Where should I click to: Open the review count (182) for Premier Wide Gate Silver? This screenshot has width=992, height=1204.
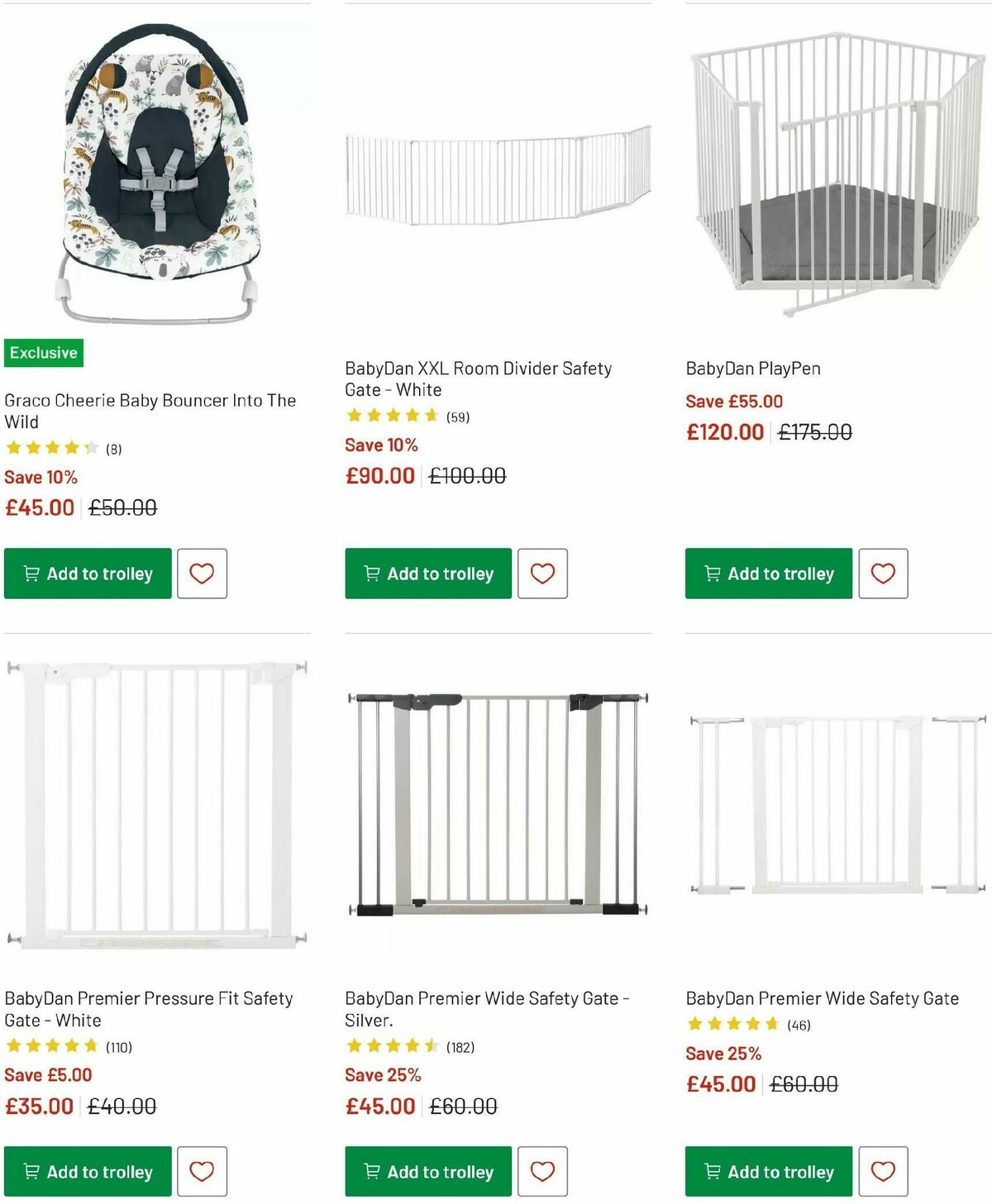tap(461, 1046)
